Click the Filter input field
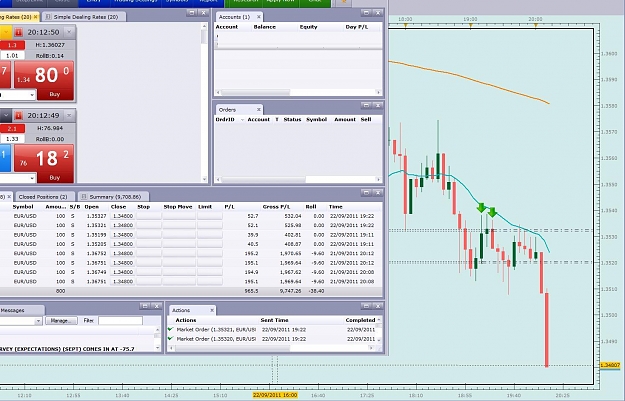 click(x=120, y=321)
